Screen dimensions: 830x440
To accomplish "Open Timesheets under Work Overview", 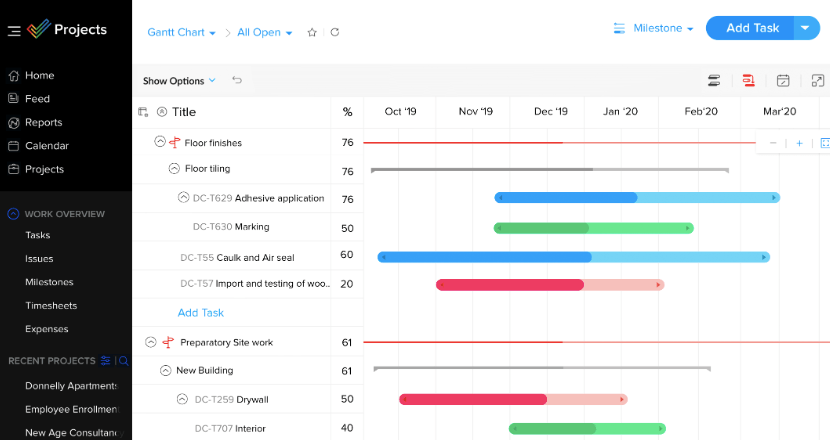I will pos(51,305).
